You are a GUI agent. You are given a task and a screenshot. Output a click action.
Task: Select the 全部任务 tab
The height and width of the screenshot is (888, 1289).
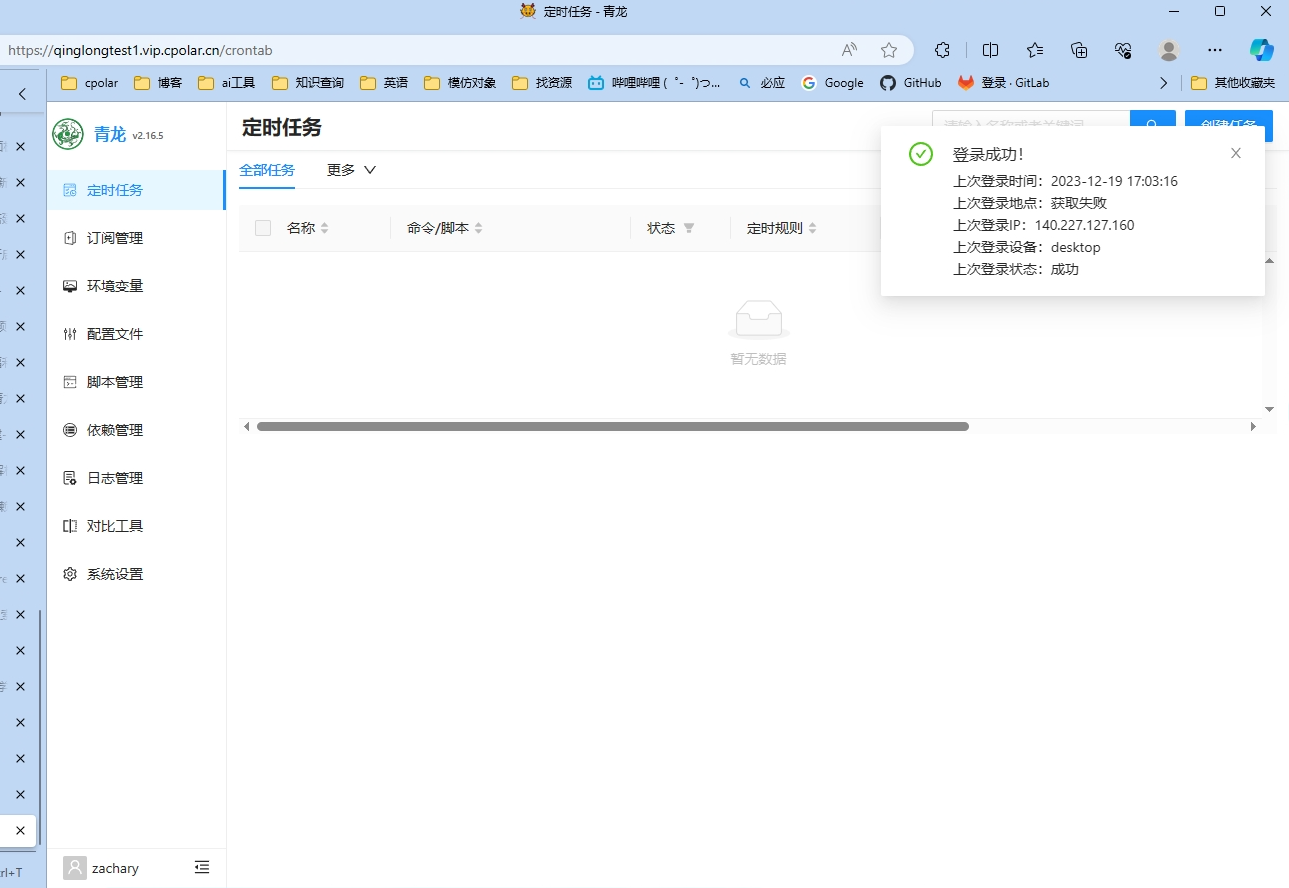pos(267,170)
